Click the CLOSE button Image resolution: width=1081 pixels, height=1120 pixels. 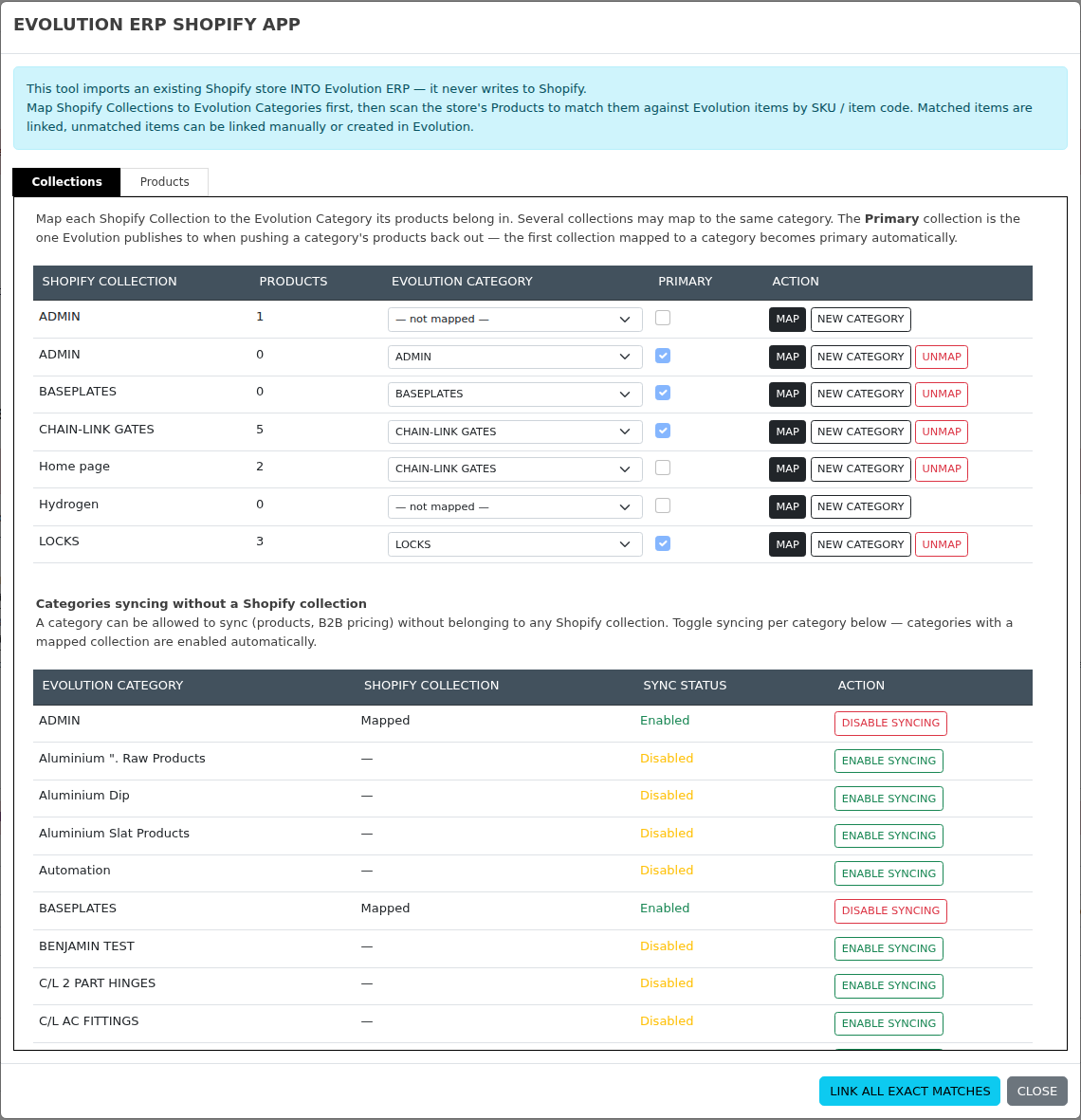pyautogui.click(x=1036, y=1091)
